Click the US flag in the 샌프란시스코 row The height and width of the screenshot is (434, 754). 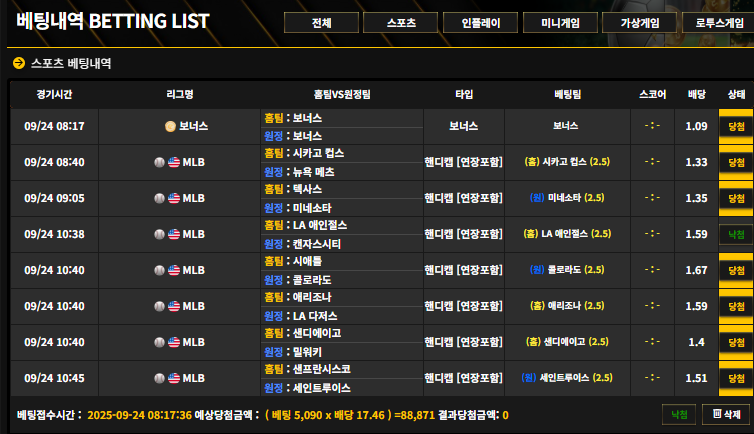[174, 378]
